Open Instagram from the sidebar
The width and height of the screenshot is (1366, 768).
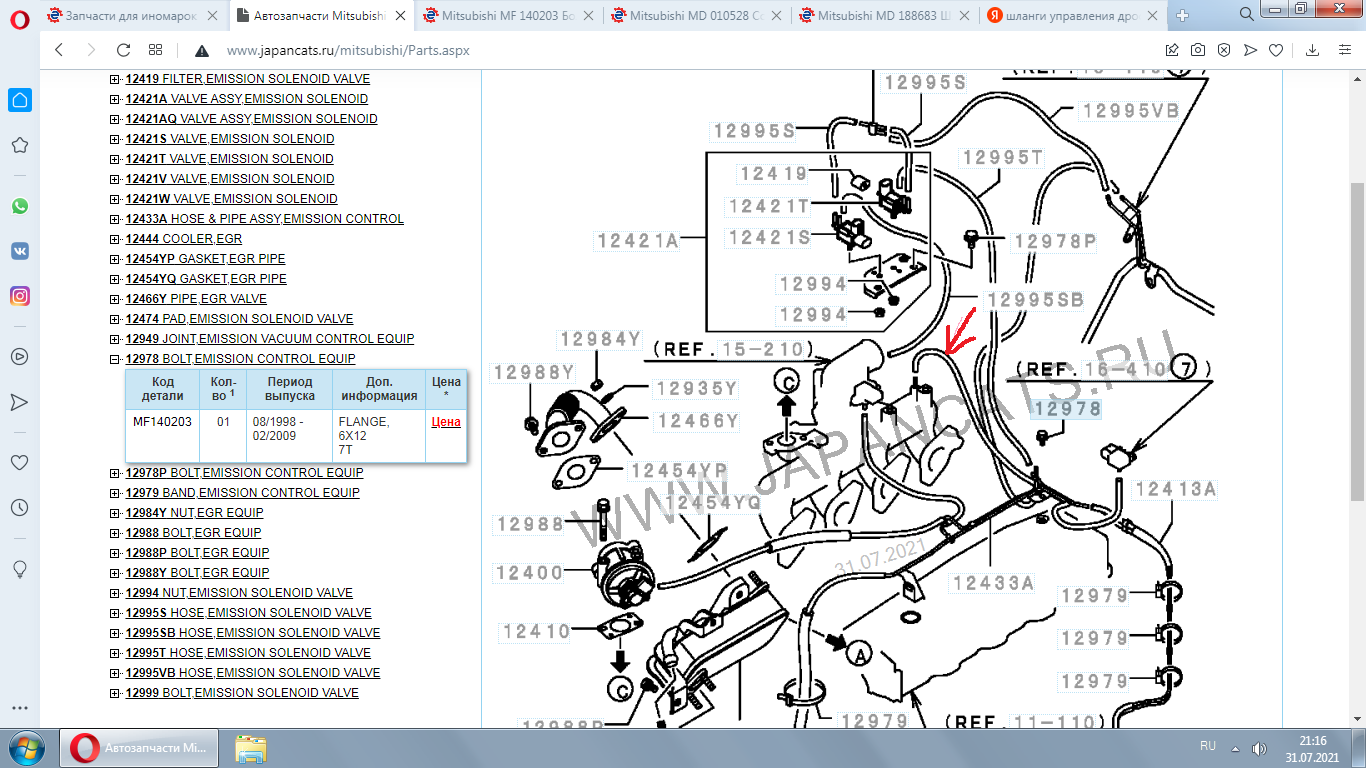pos(20,296)
